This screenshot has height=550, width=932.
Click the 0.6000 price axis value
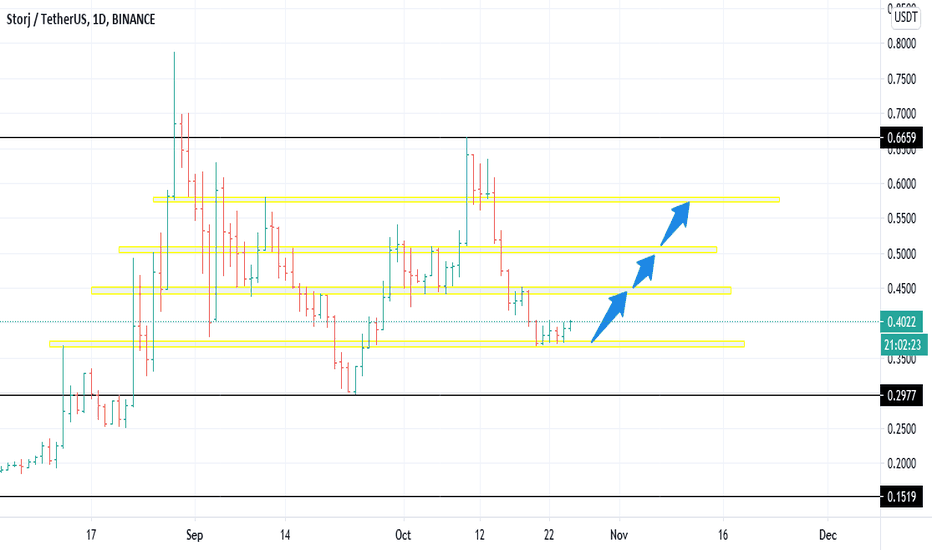click(902, 184)
